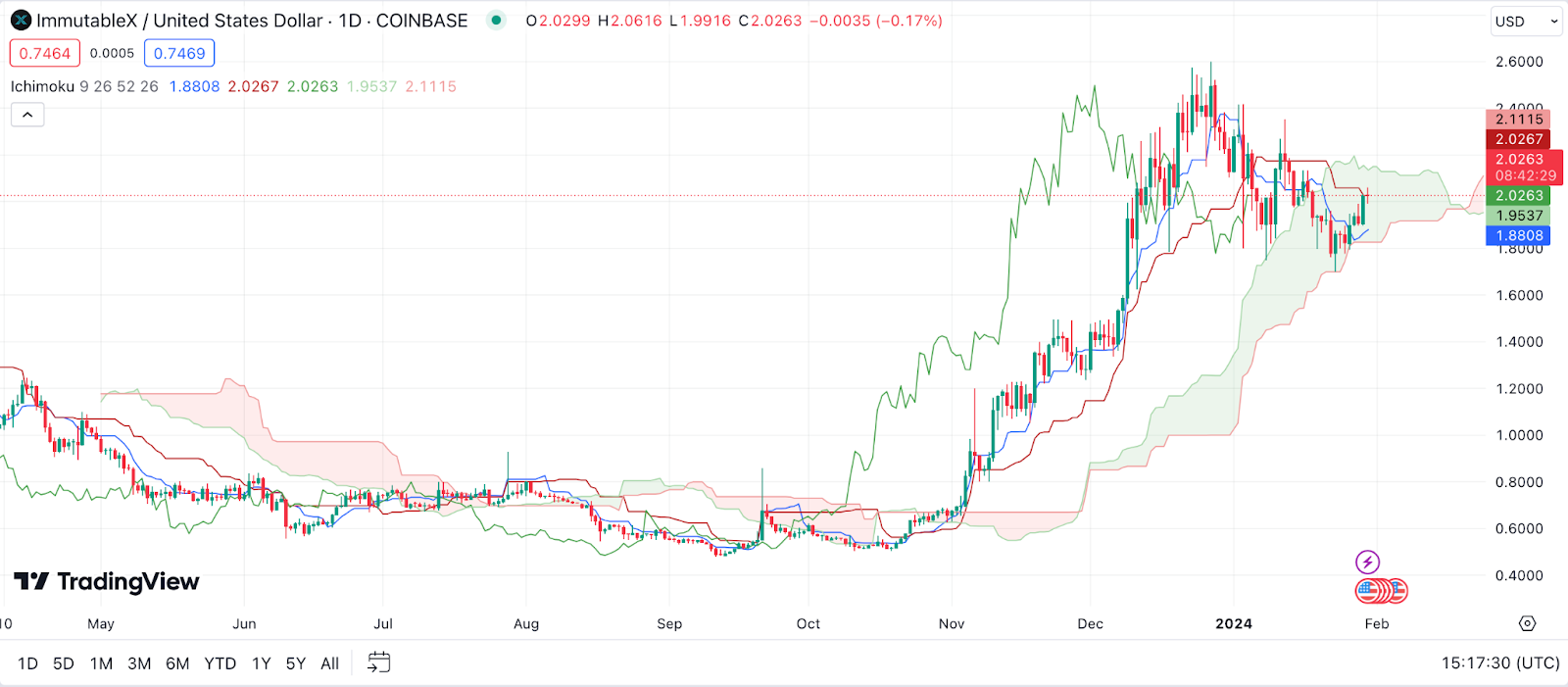The height and width of the screenshot is (687, 1568).
Task: Click the 2.1115 price axis label
Action: pyautogui.click(x=1518, y=120)
